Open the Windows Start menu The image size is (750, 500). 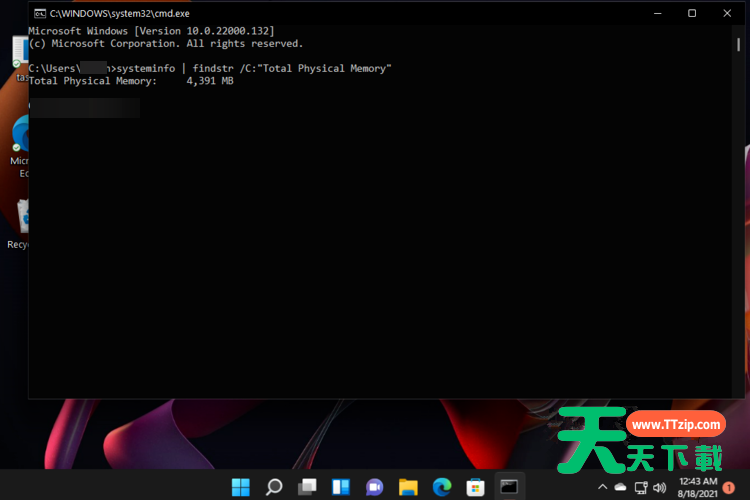(241, 487)
